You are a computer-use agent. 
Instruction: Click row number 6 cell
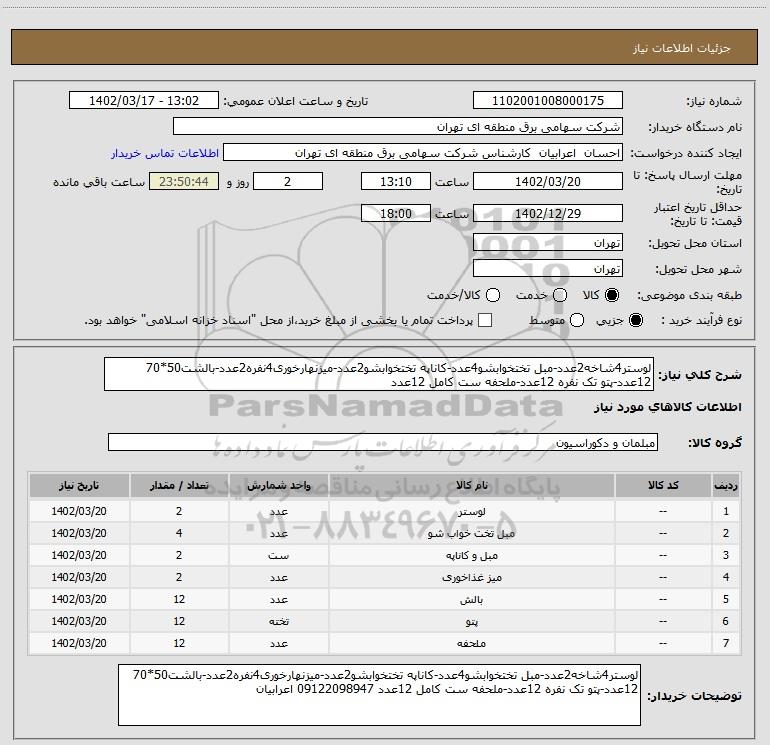(726, 621)
